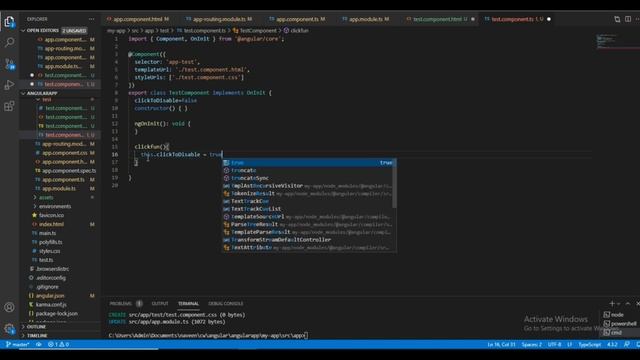This screenshot has height=360, width=640.
Task: Click the new terminal plus icon
Action: [611, 304]
